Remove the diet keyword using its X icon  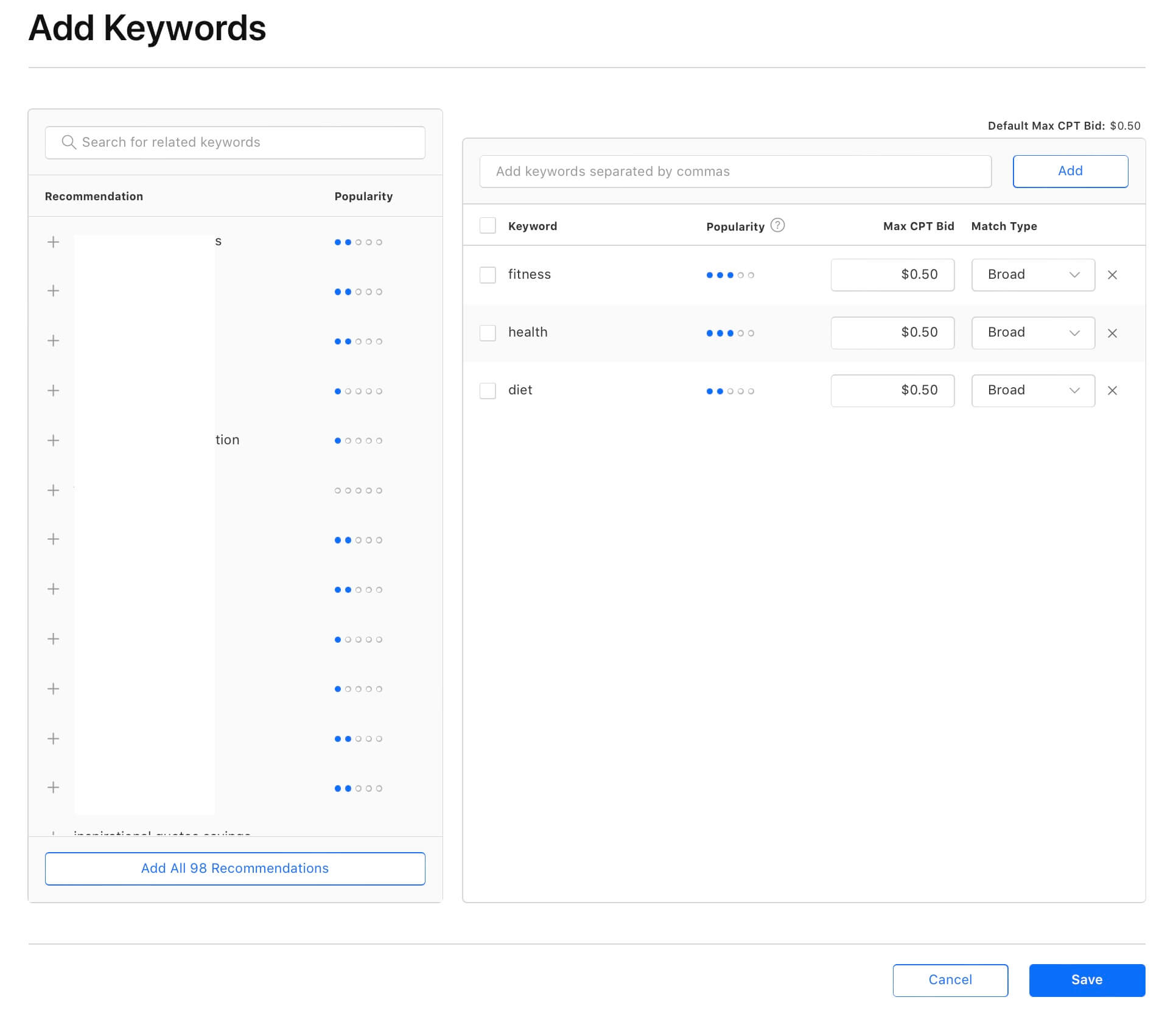[1113, 390]
